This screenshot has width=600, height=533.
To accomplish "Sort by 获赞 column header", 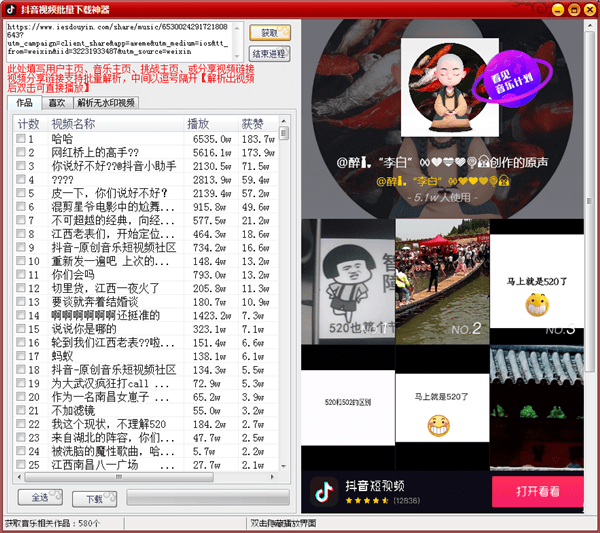I will click(258, 124).
